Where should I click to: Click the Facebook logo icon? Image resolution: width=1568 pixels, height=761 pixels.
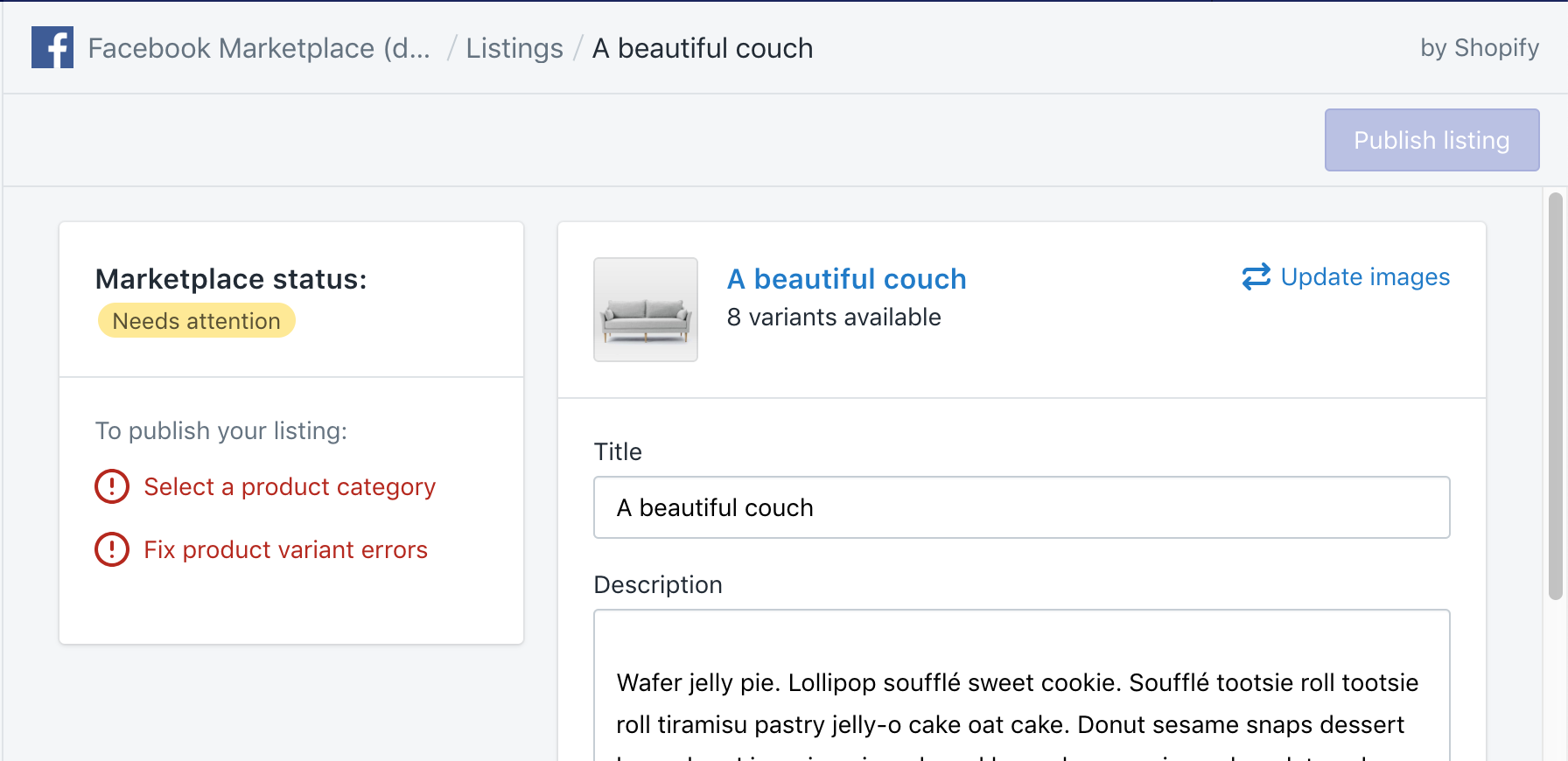52,47
